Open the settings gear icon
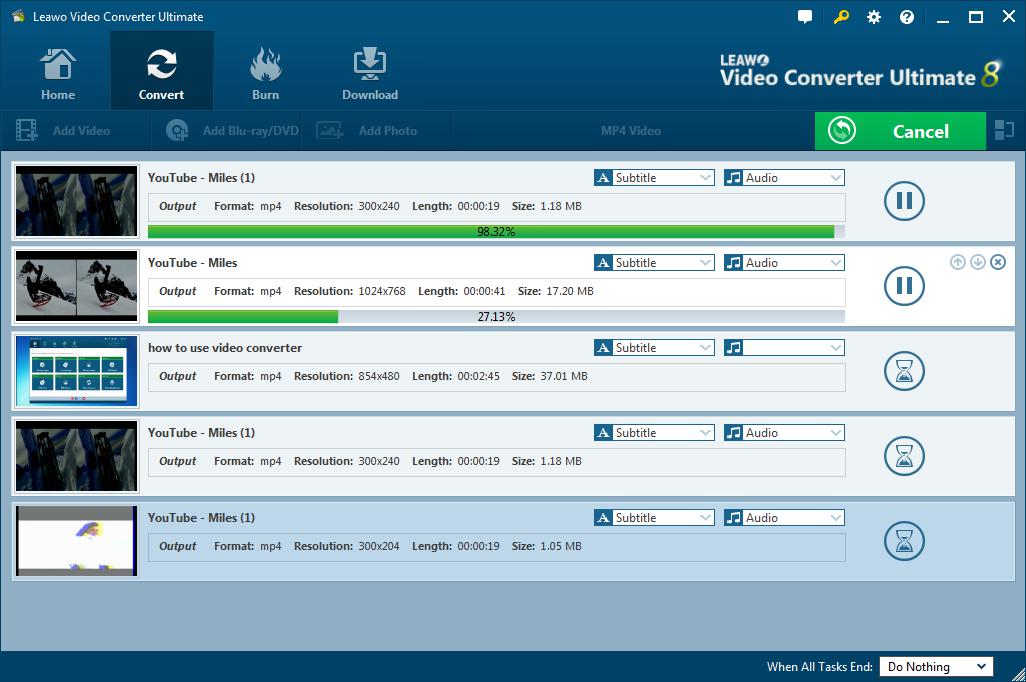The width and height of the screenshot is (1026, 682). point(874,17)
